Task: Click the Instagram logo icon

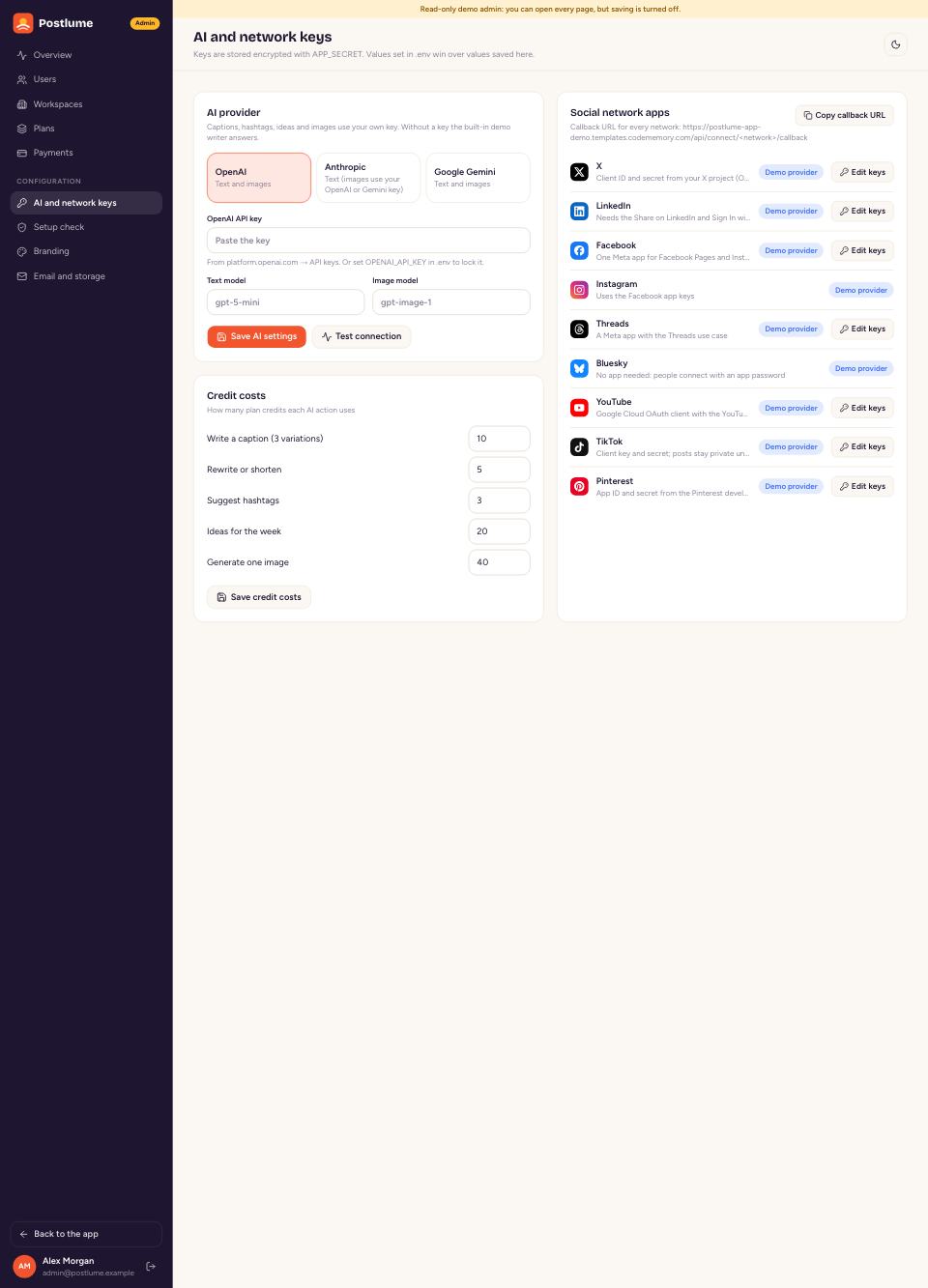Action: tap(579, 290)
